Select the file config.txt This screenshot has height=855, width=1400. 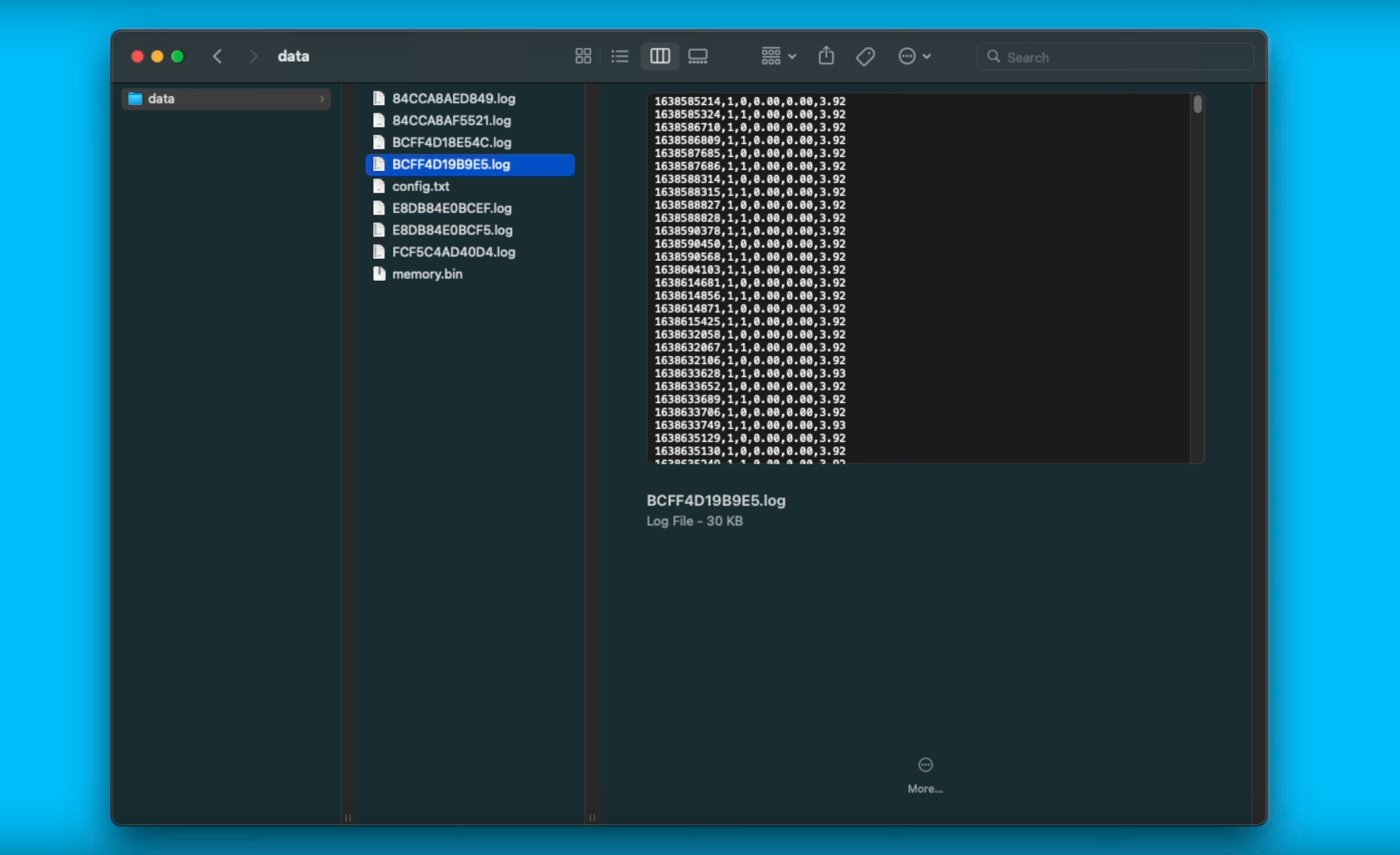pos(469,187)
